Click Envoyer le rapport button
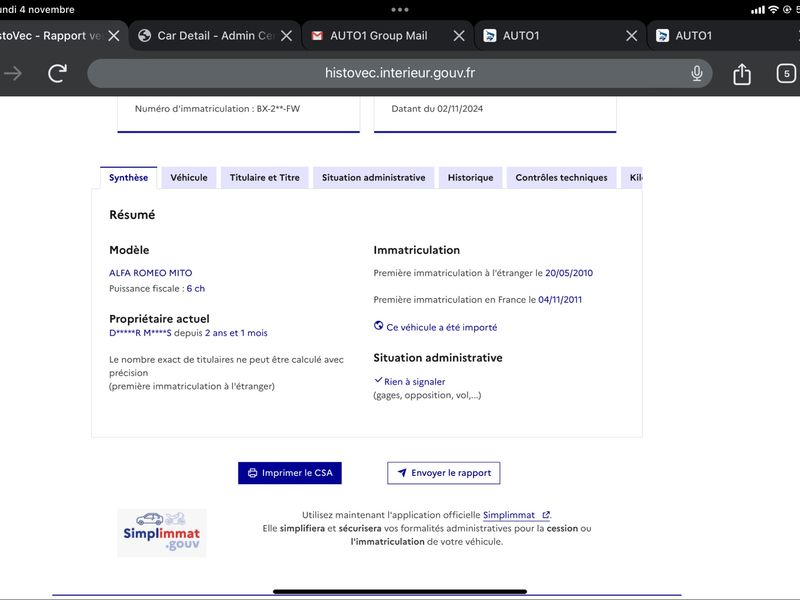The height and width of the screenshot is (600, 800). (443, 473)
